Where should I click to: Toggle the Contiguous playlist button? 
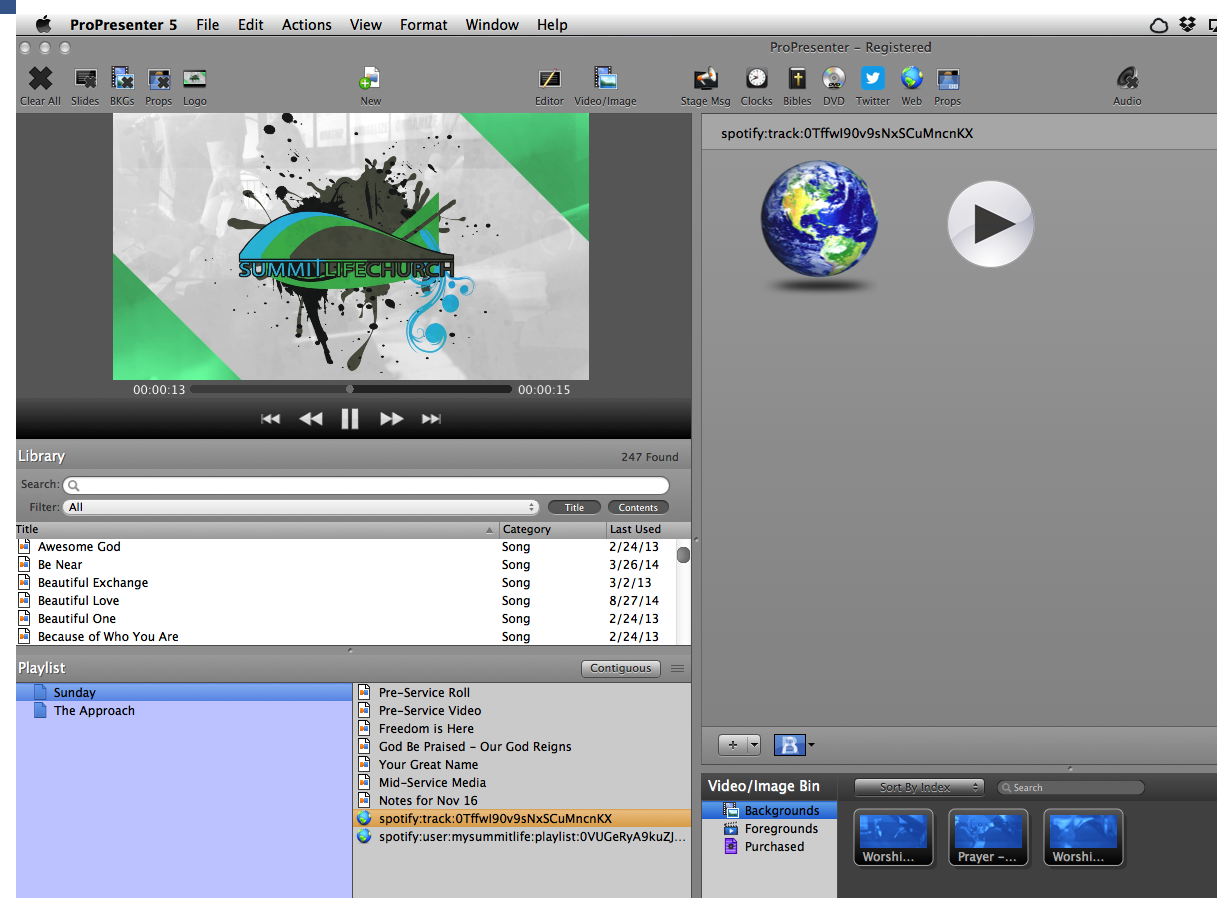[620, 668]
